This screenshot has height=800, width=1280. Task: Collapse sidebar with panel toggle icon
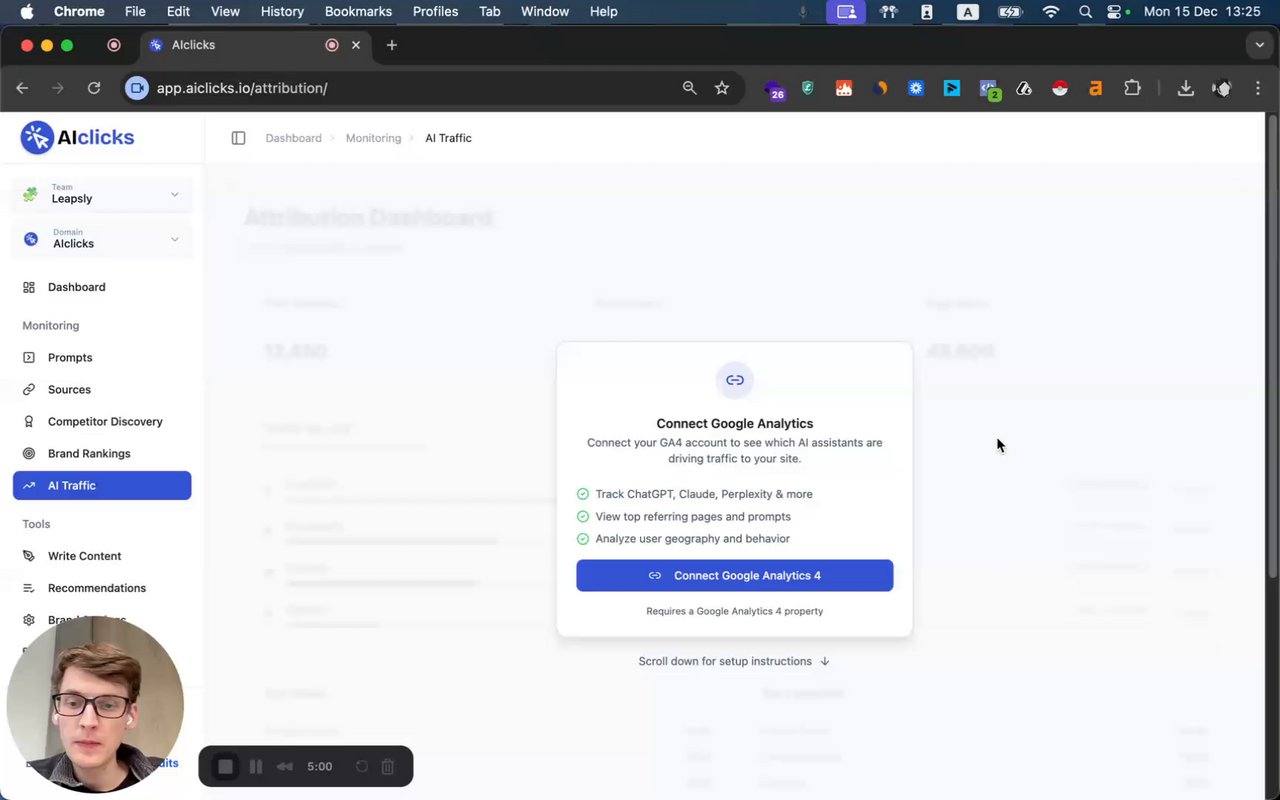tap(238, 138)
